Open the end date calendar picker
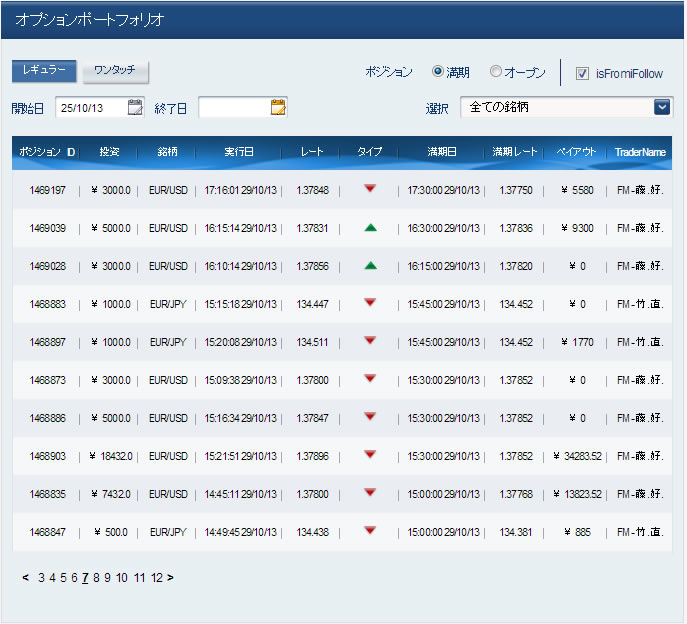The width and height of the screenshot is (687, 624). pos(278,107)
